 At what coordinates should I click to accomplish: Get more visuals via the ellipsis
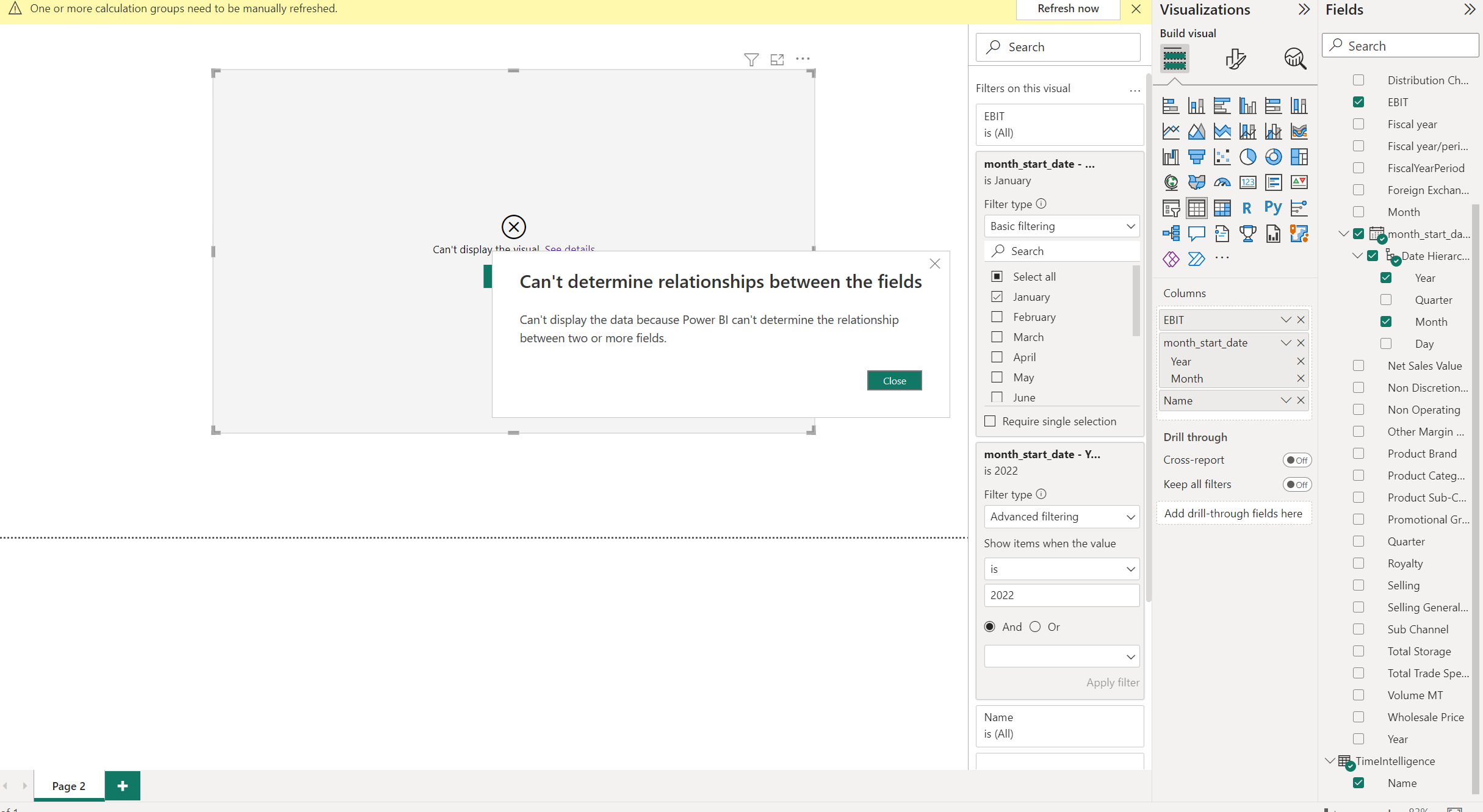point(1222,258)
